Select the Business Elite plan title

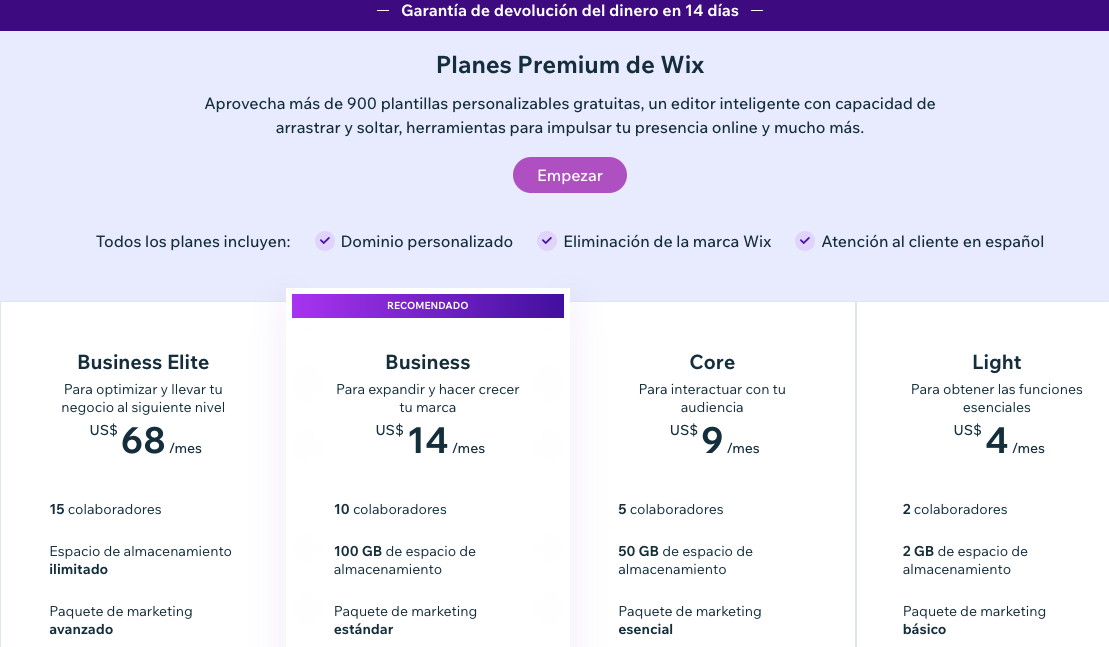[143, 362]
